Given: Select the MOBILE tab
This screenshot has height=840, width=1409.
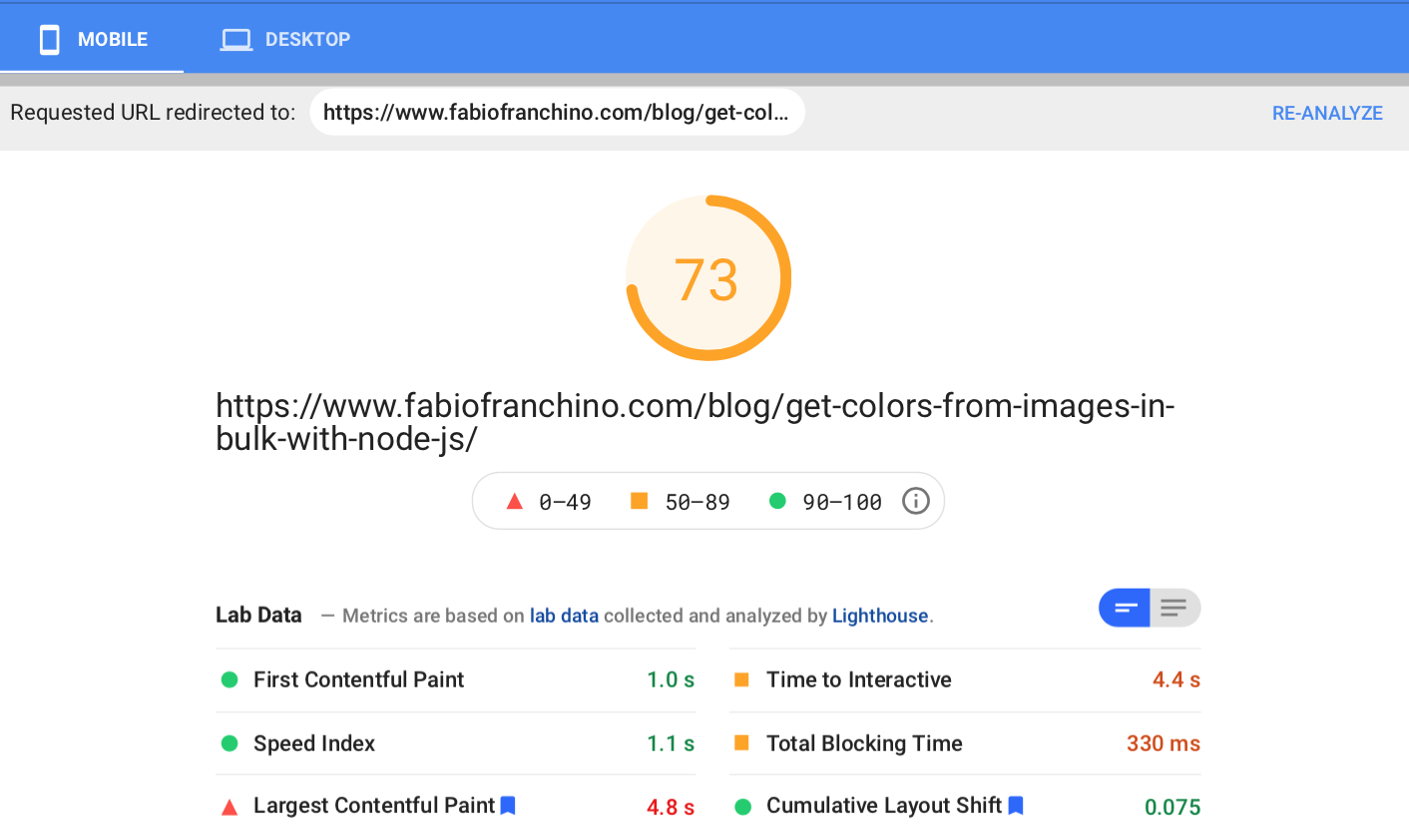Looking at the screenshot, I should click(92, 39).
